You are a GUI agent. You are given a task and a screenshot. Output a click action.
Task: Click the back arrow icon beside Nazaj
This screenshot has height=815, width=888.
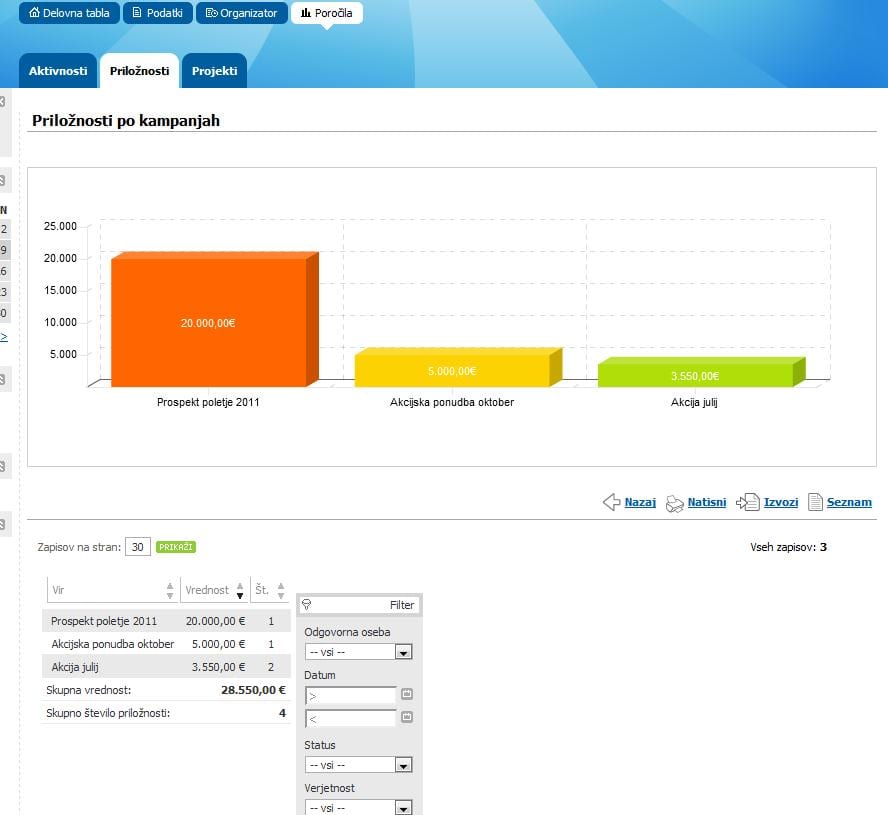[611, 502]
